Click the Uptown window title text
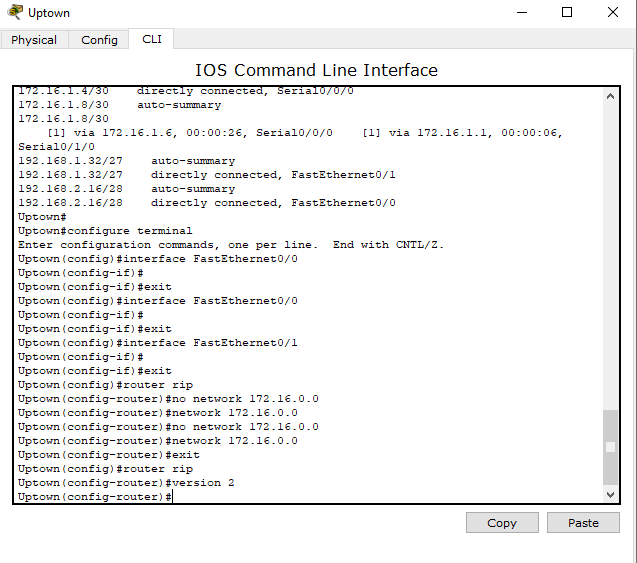This screenshot has height=563, width=637. click(x=49, y=13)
